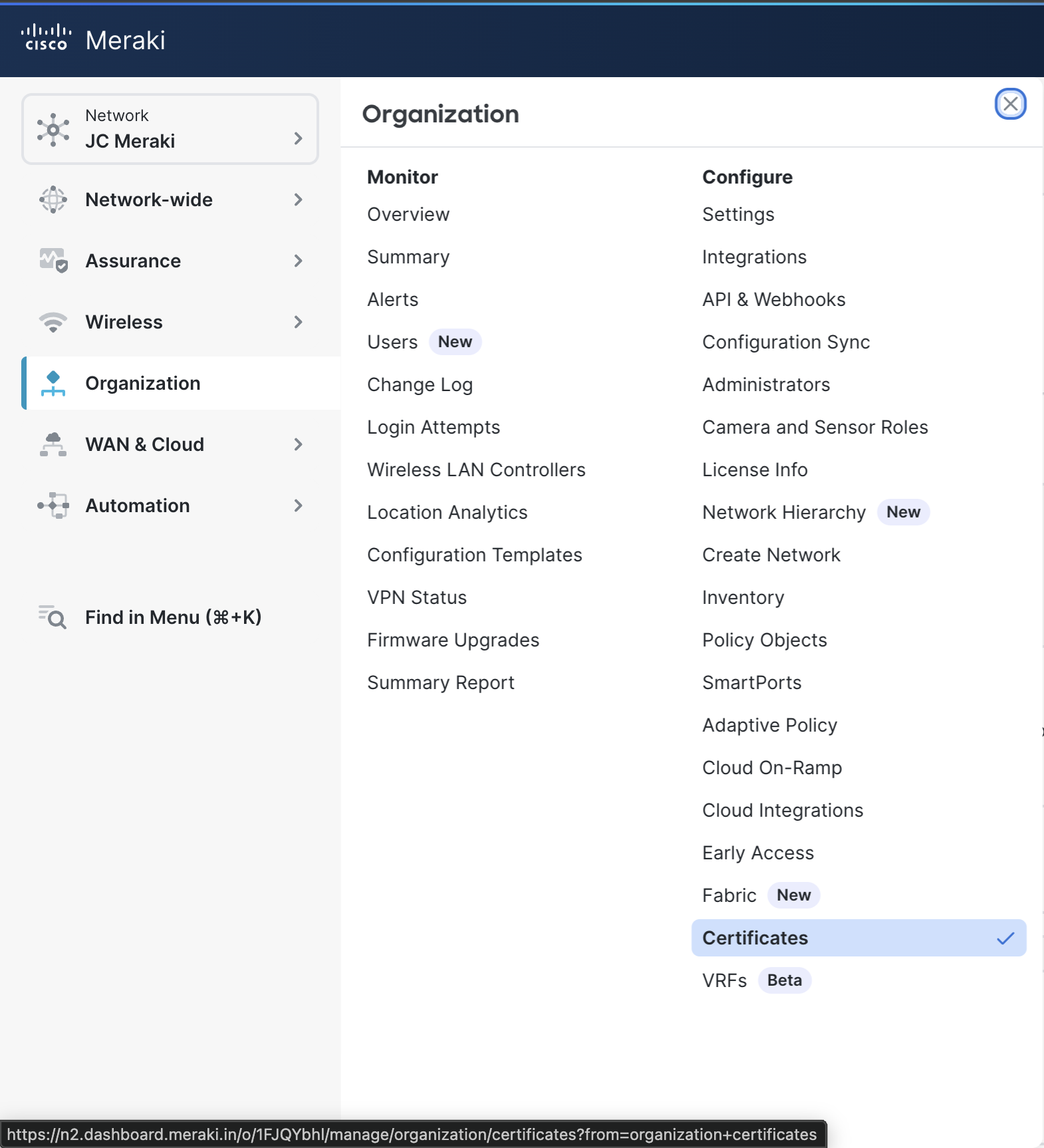The image size is (1044, 1148).
Task: Click the Wireless wifi icon
Action: click(53, 322)
